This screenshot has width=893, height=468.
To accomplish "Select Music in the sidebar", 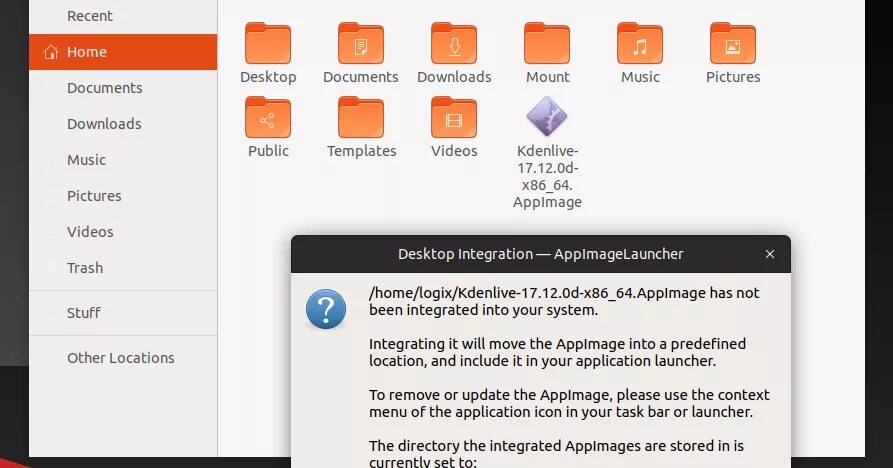I will [123, 159].
